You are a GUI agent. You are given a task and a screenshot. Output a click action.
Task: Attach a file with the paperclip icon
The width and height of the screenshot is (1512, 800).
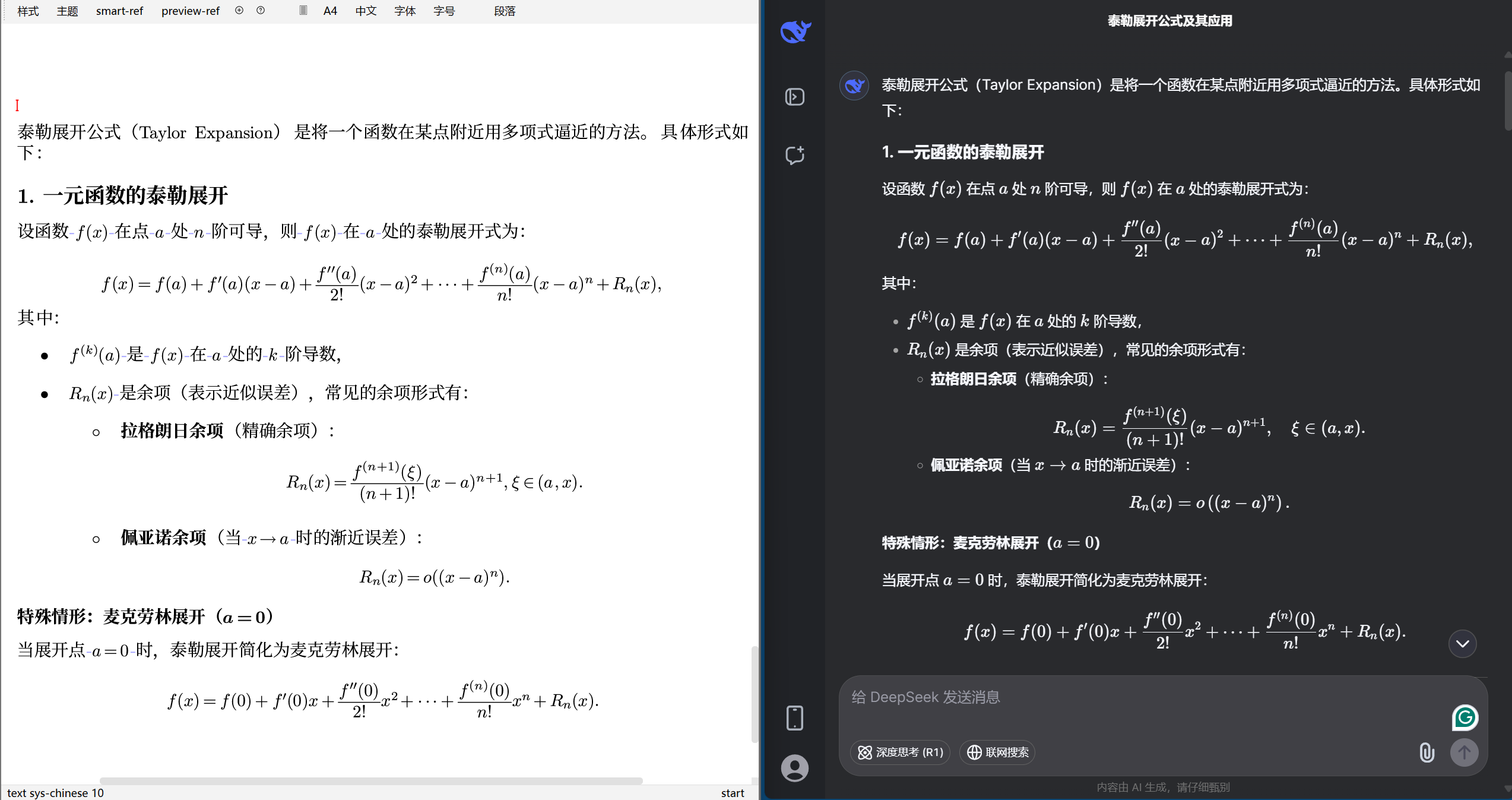pos(1427,752)
